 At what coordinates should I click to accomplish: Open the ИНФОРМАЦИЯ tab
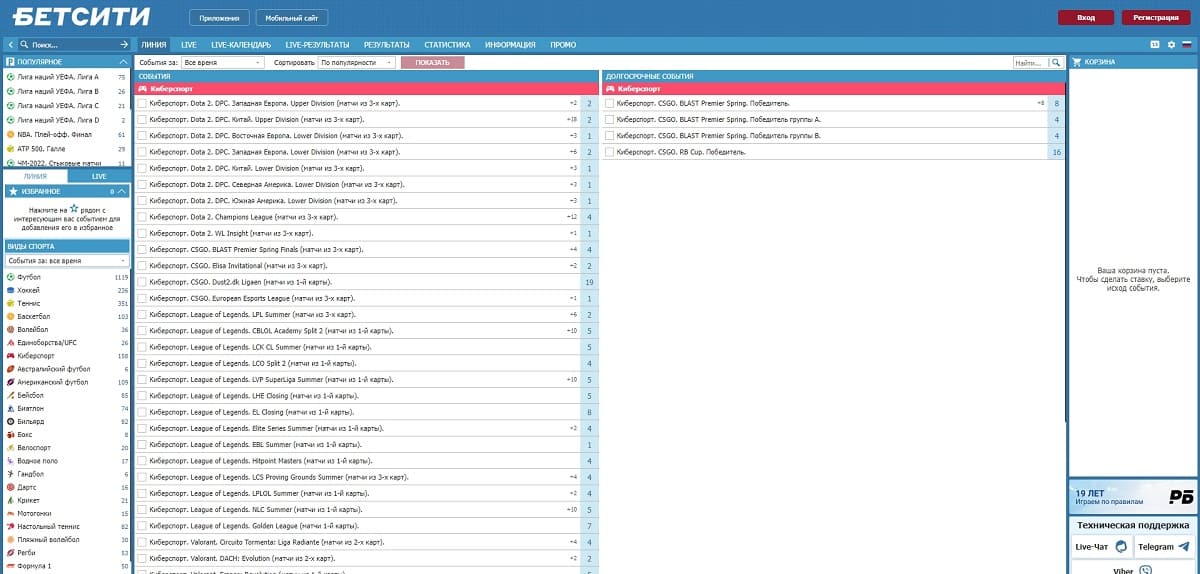tap(510, 45)
